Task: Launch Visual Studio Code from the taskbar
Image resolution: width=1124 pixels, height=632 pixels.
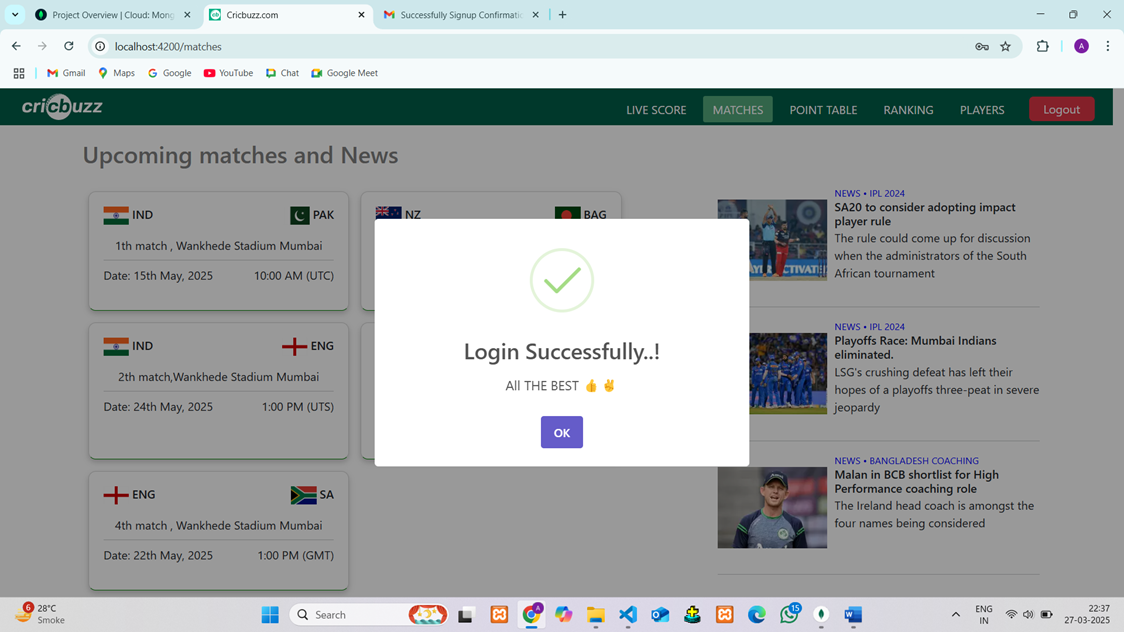Action: 628,615
